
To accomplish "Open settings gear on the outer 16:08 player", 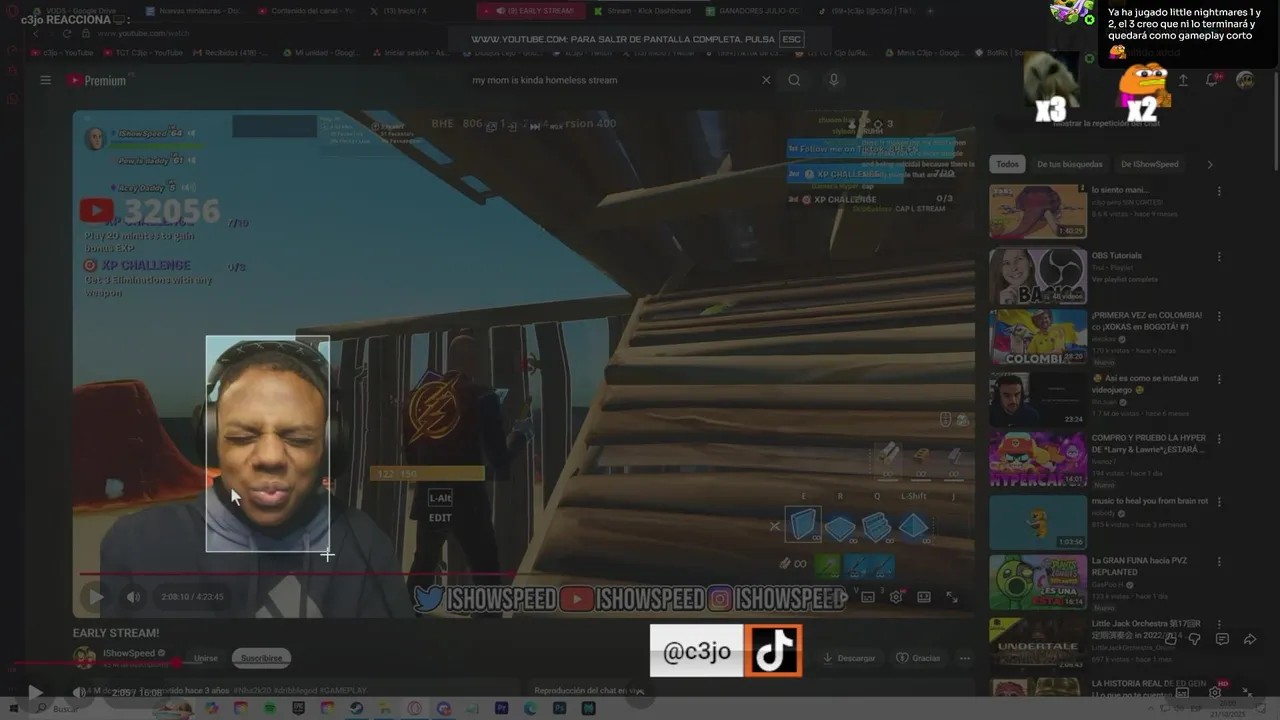I will 1215,692.
